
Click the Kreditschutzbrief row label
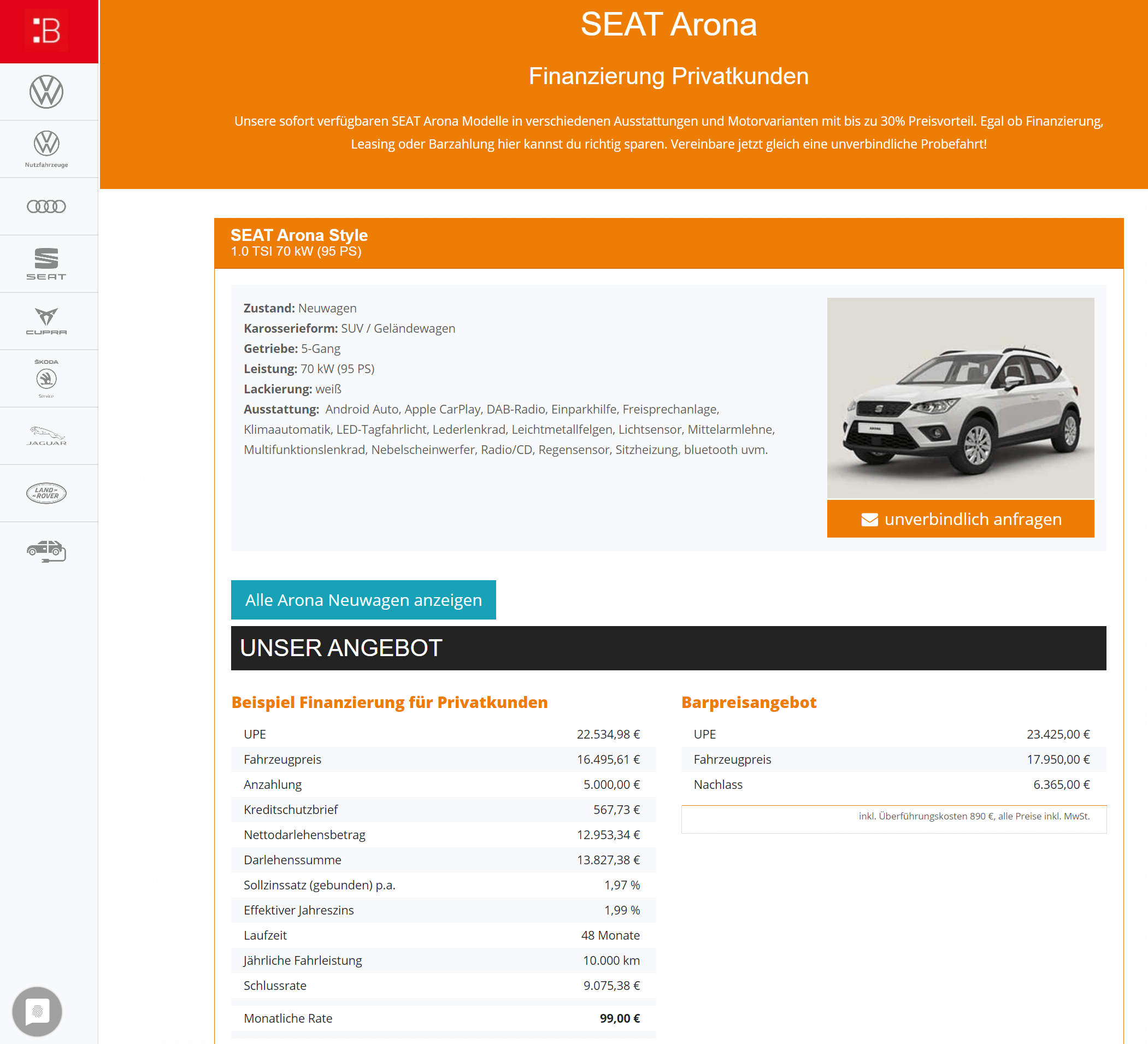291,809
